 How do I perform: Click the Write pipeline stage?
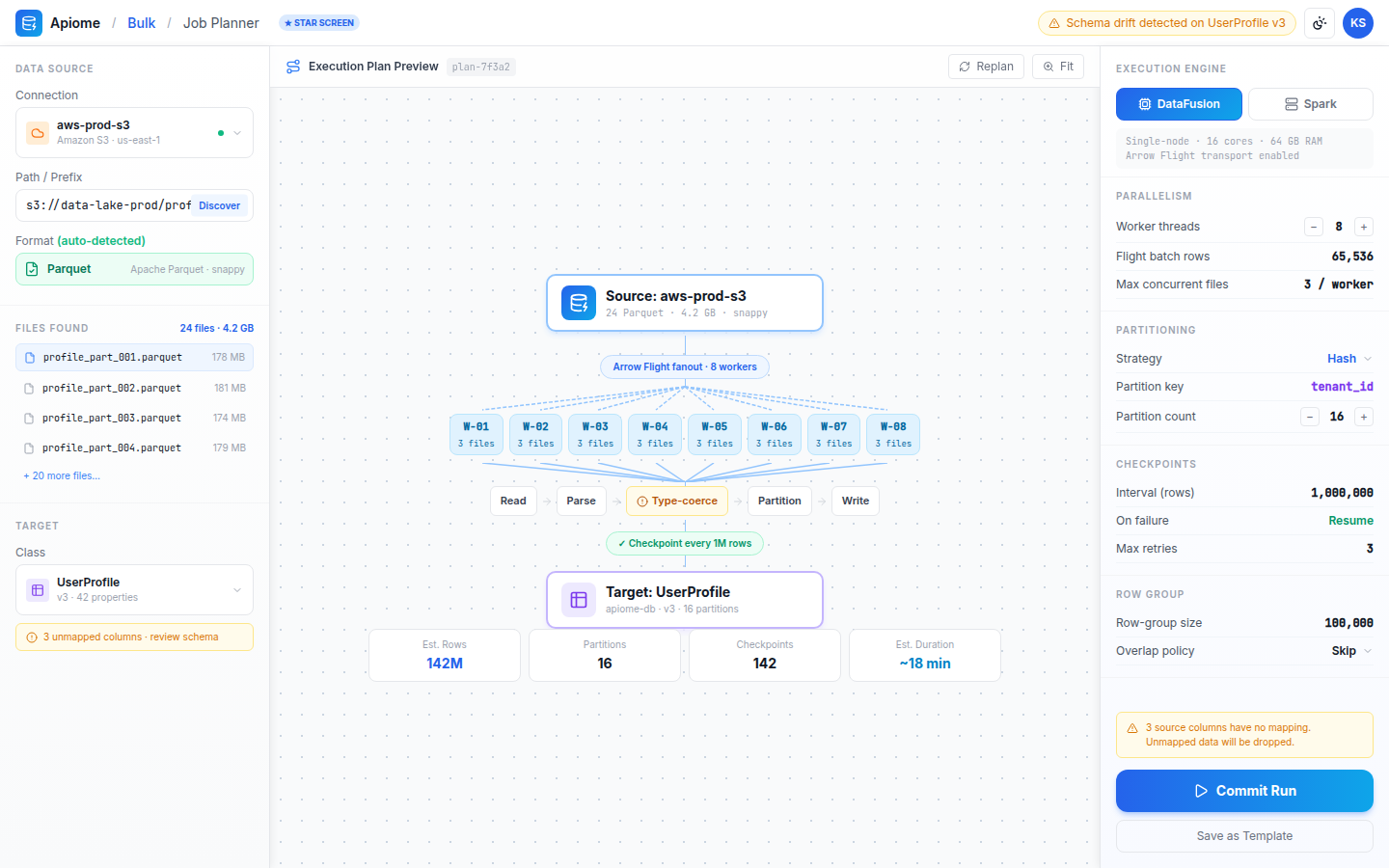tap(856, 501)
